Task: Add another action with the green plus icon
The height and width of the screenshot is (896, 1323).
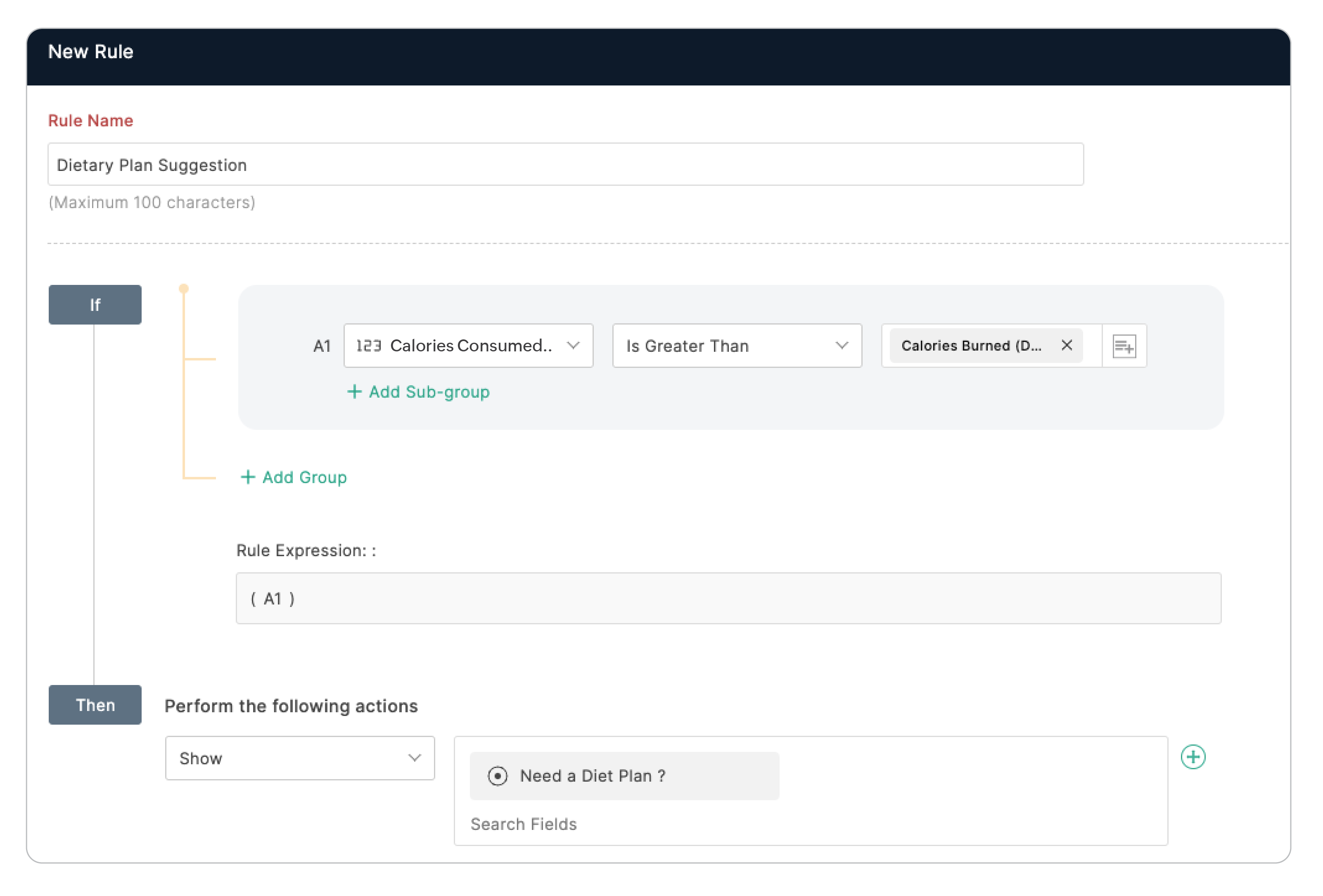Action: point(1193,756)
